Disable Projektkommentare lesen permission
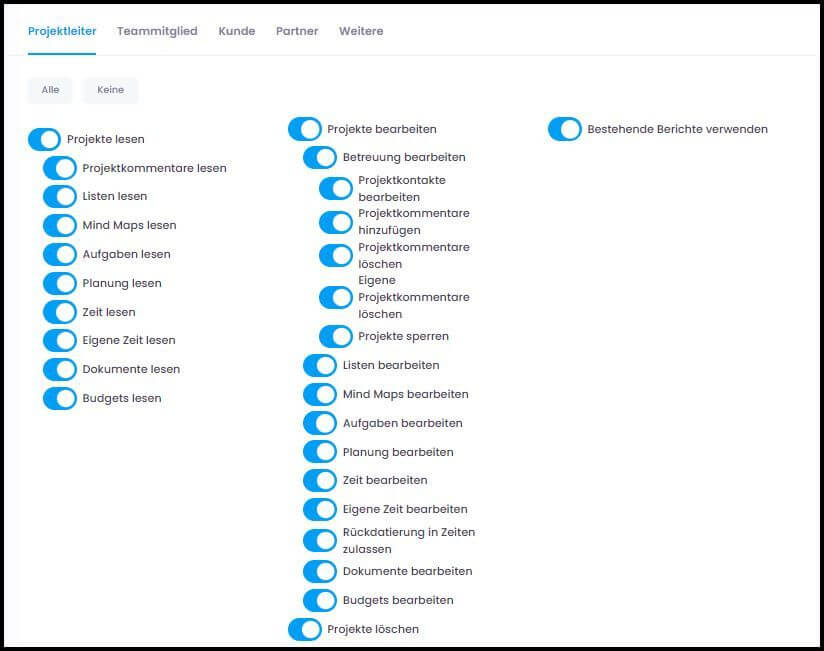 tap(60, 168)
